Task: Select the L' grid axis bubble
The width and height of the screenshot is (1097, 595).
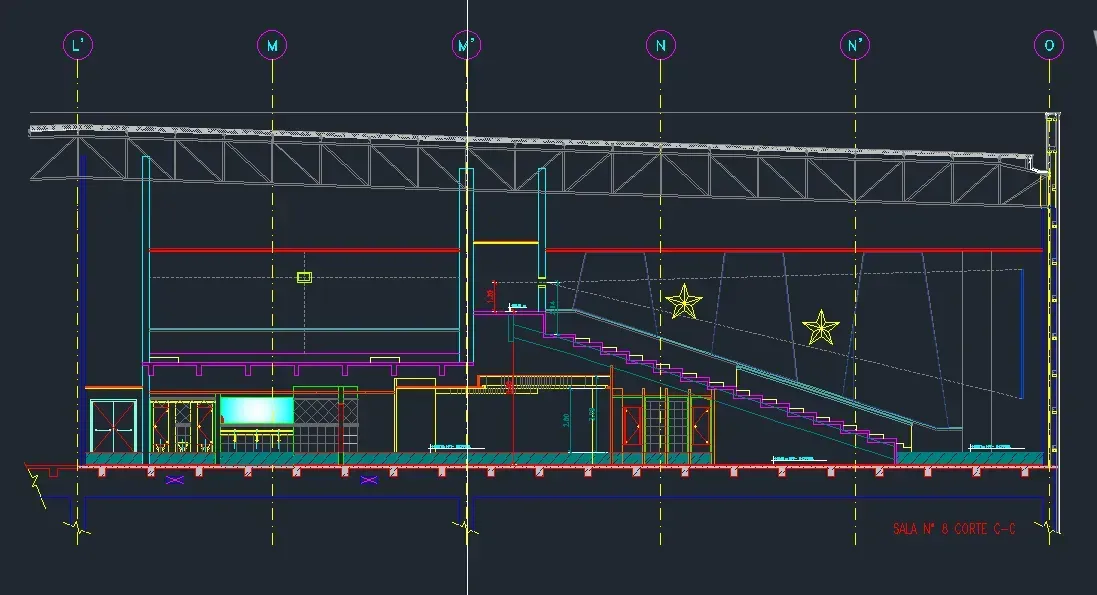Action: click(x=78, y=46)
